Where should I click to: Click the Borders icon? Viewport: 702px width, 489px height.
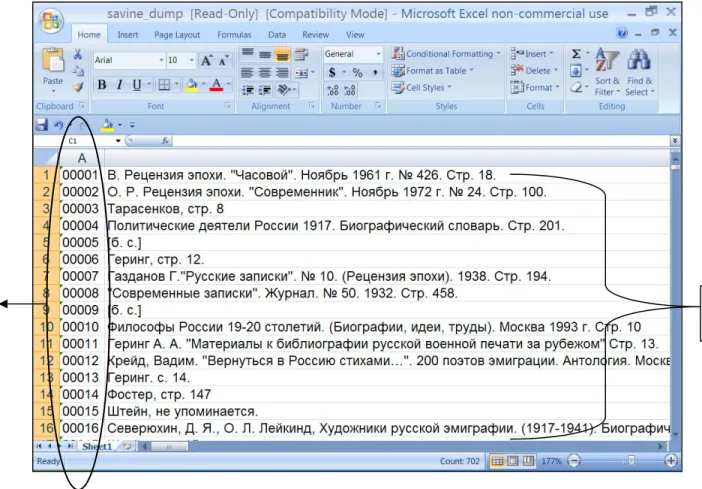164,85
